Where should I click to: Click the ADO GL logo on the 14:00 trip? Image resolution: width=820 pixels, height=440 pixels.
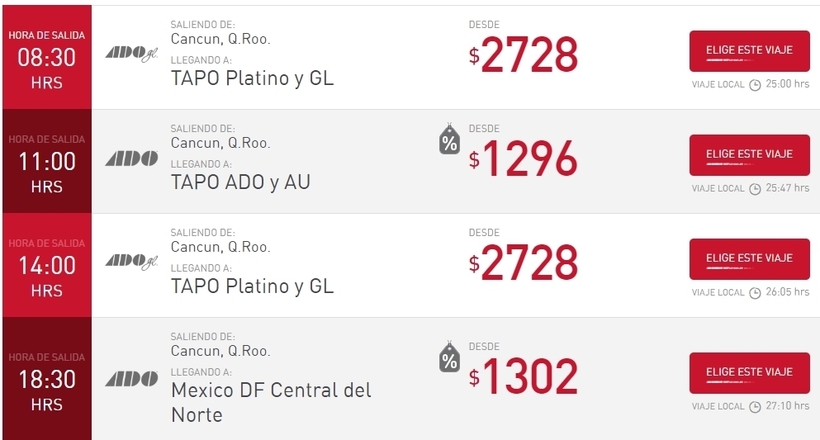point(132,262)
